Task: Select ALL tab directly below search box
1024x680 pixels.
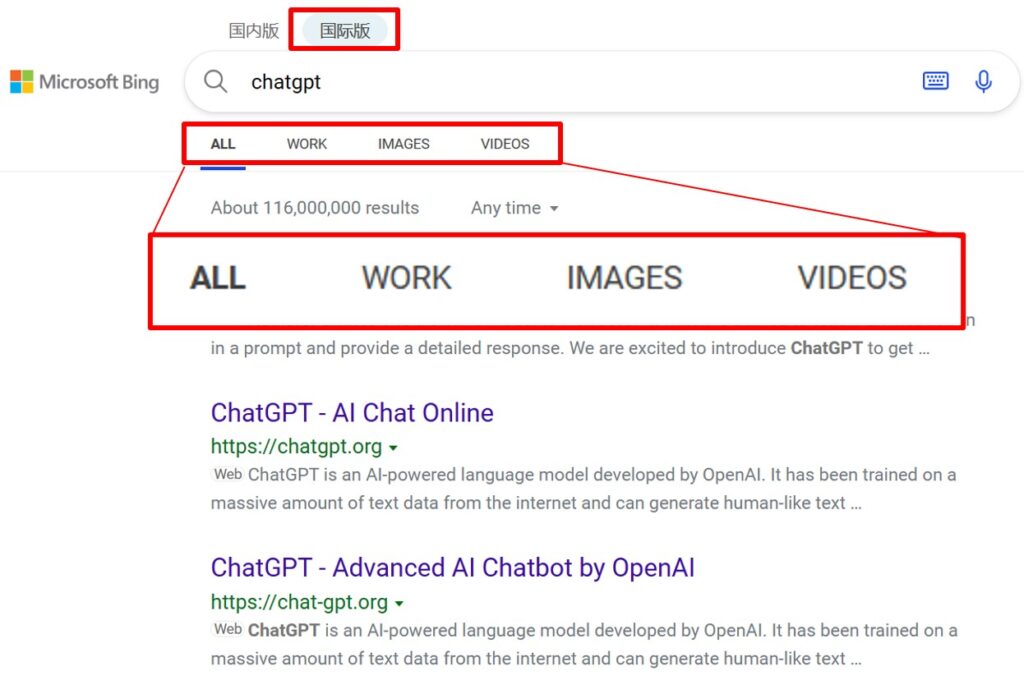Action: click(223, 144)
